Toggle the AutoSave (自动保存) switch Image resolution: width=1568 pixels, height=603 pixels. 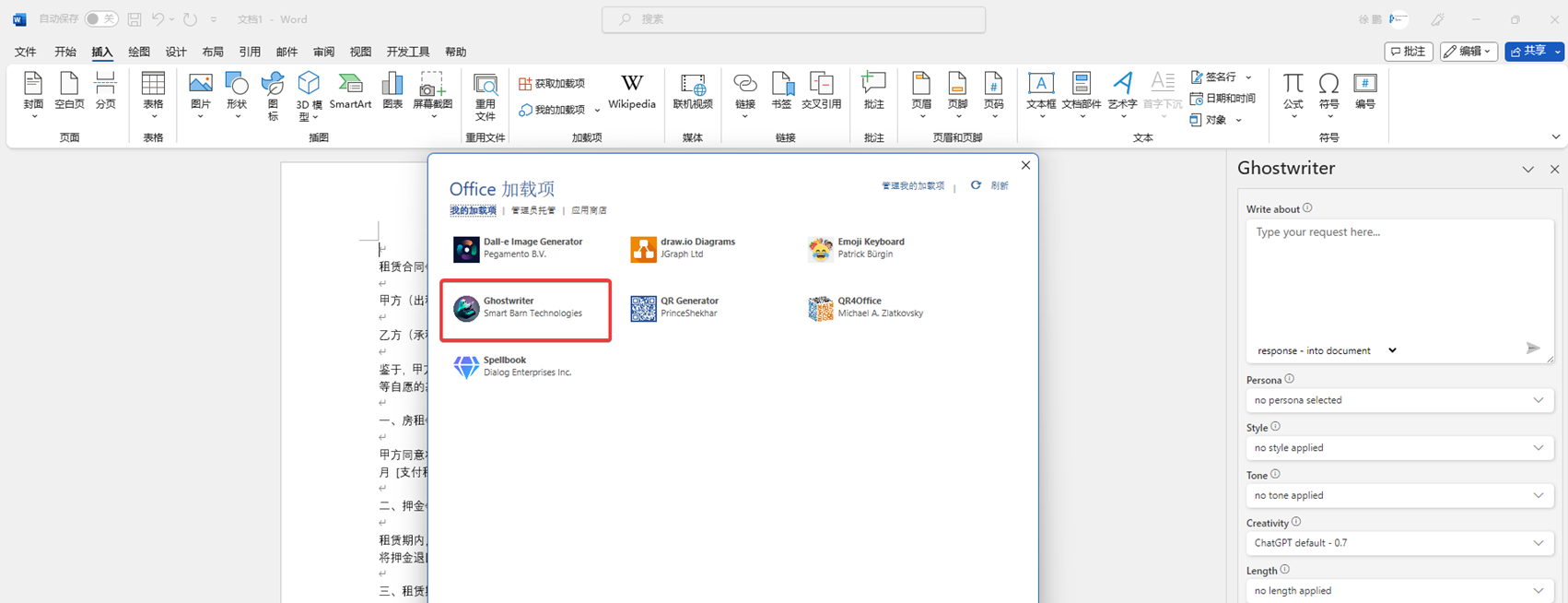point(100,18)
